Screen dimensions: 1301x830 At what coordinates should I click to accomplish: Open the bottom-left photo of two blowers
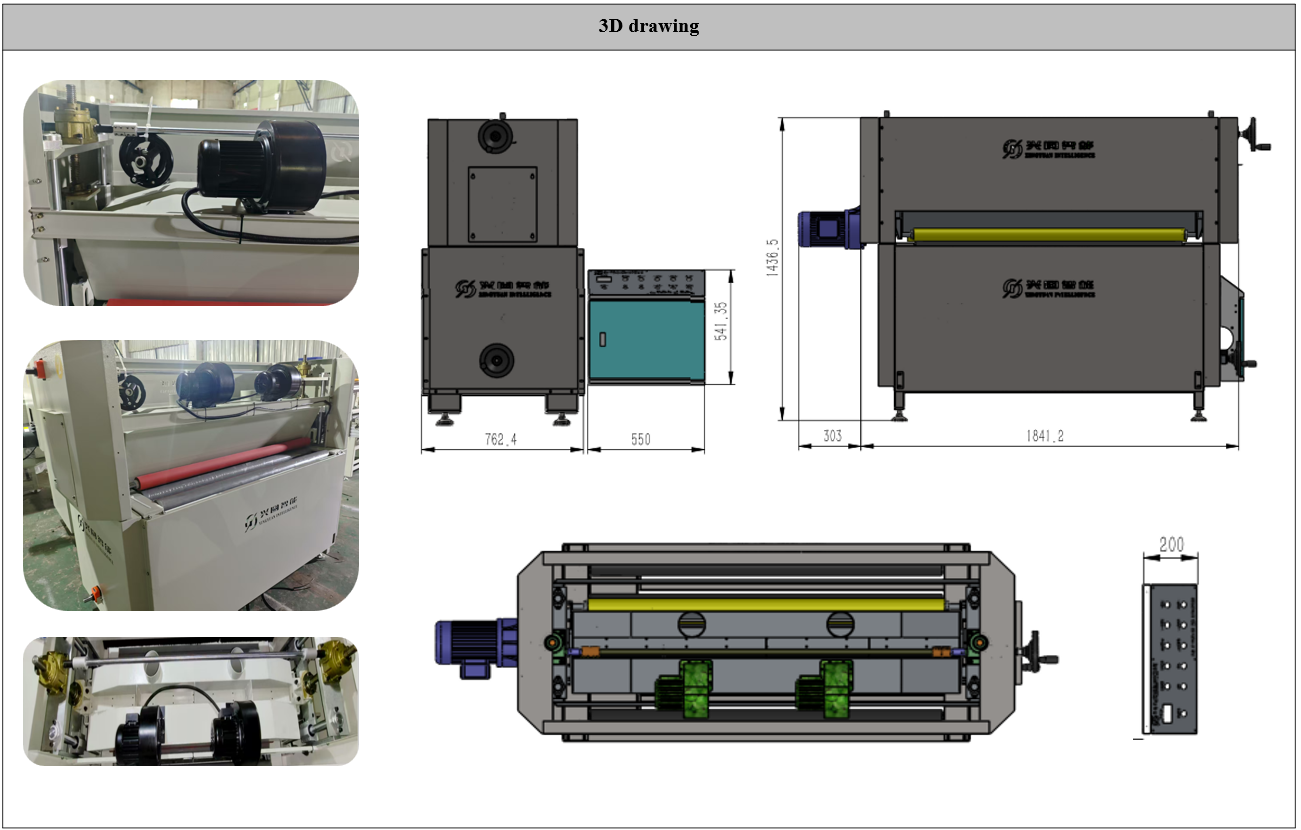191,701
